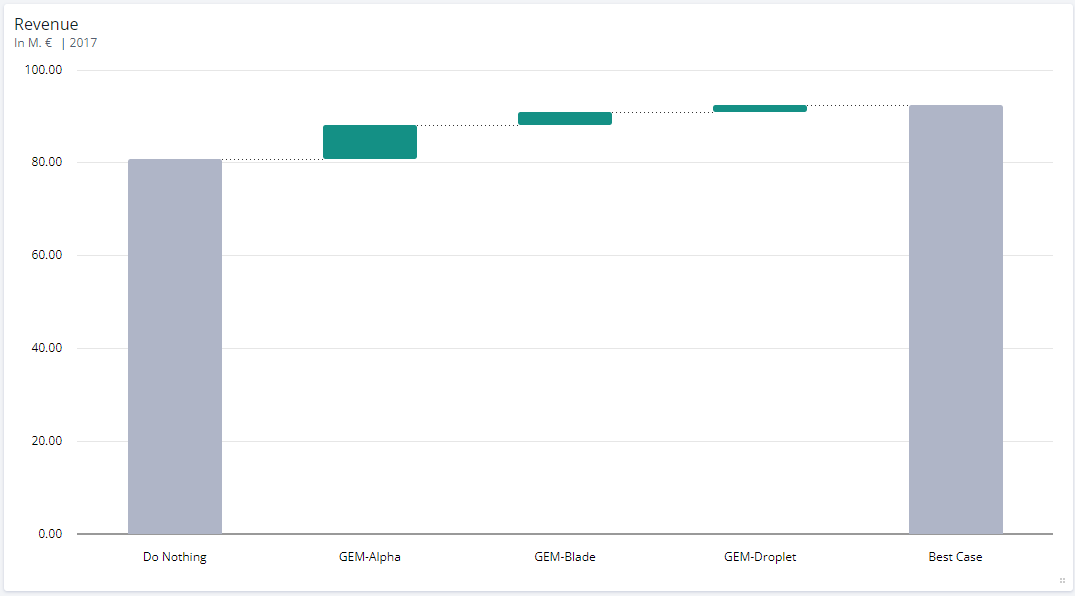Viewport: 1075px width, 596px height.
Task: Select the 'GEM-Blade' x-axis label
Action: click(565, 557)
